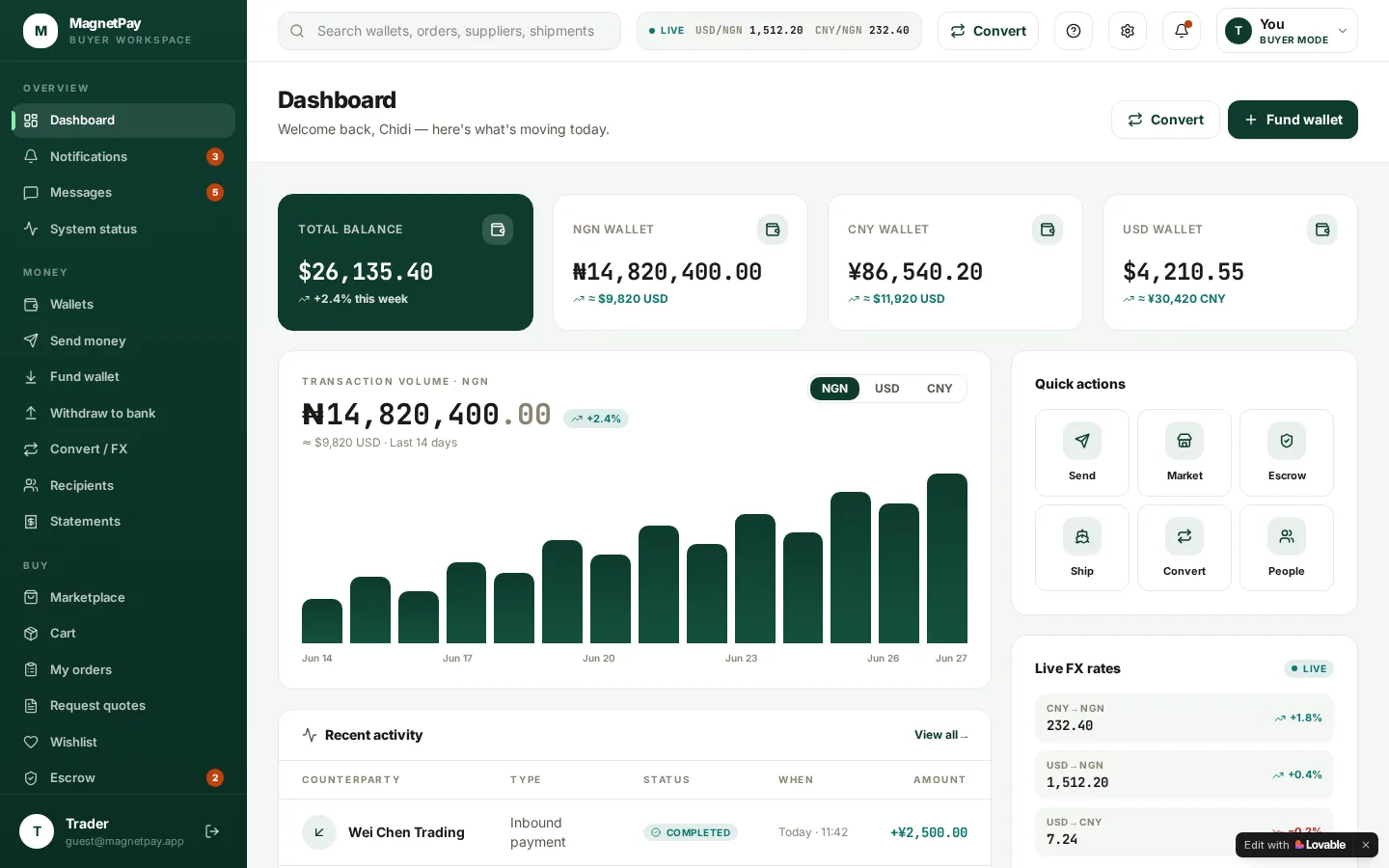Open Statements in the sidebar
1389x868 pixels.
123,522
